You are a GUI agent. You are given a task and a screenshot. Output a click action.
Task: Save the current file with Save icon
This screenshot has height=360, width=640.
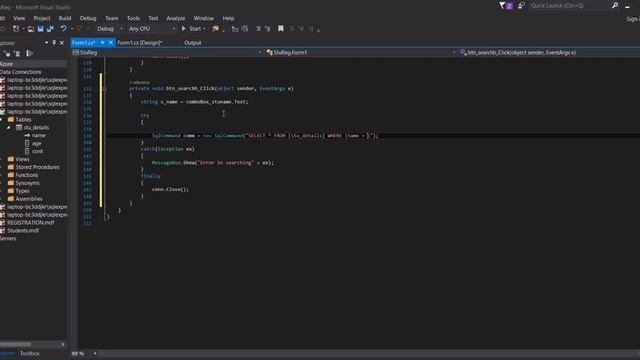tap(40, 29)
